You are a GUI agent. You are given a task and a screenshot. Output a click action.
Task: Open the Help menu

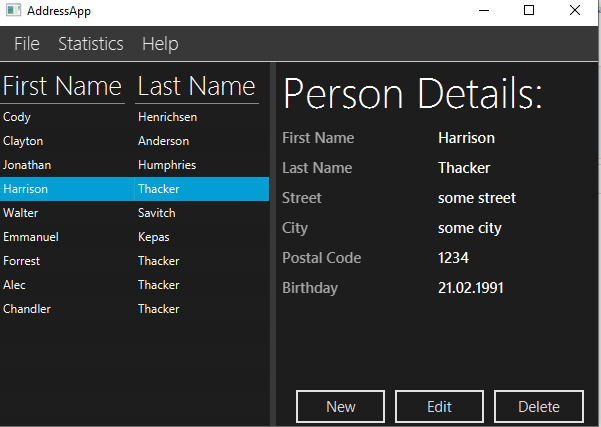click(160, 44)
